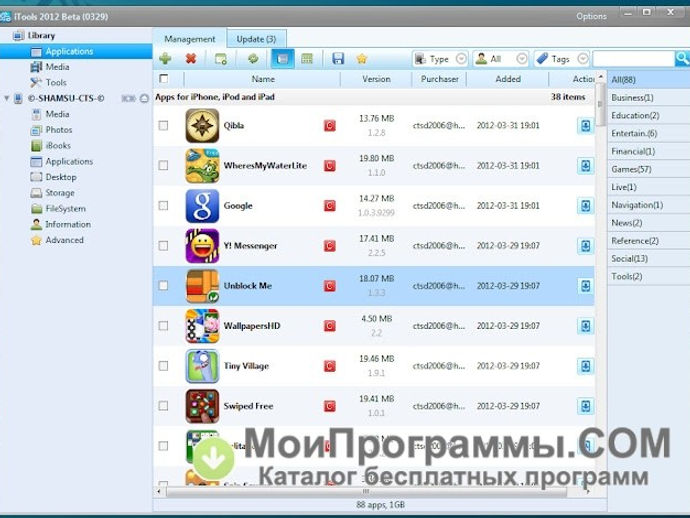The height and width of the screenshot is (518, 690).
Task: Switch to the Management tab
Action: click(190, 39)
